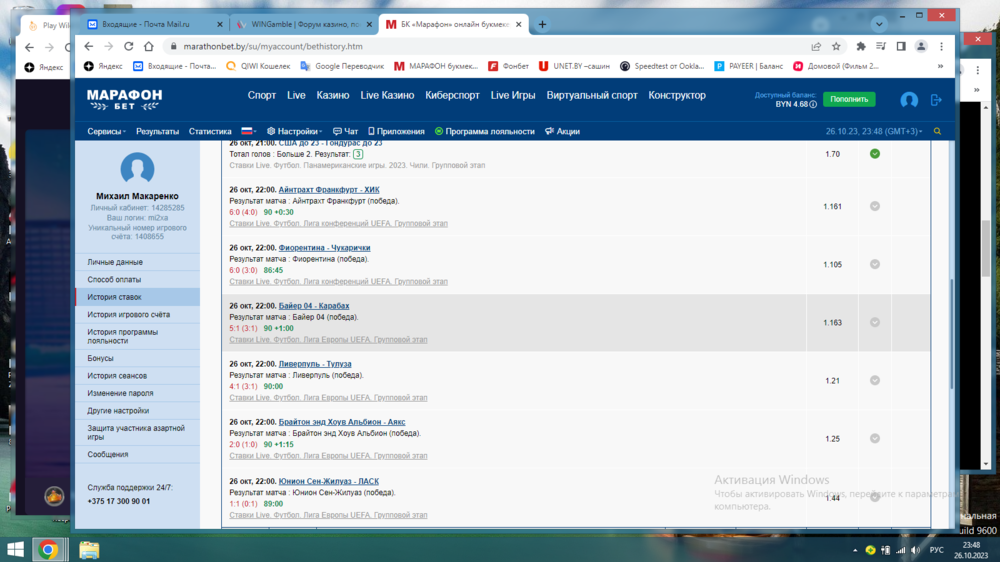The image size is (1000, 562).
Task: Open the Russian flag language dropdown
Action: click(248, 131)
